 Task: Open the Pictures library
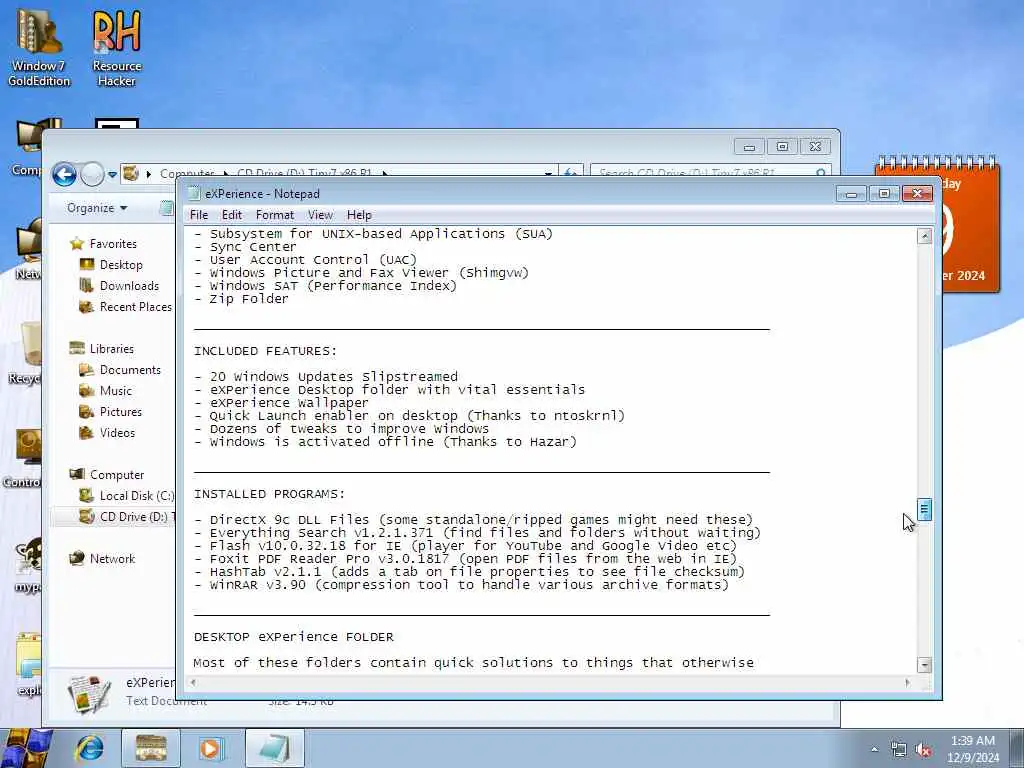click(x=121, y=411)
